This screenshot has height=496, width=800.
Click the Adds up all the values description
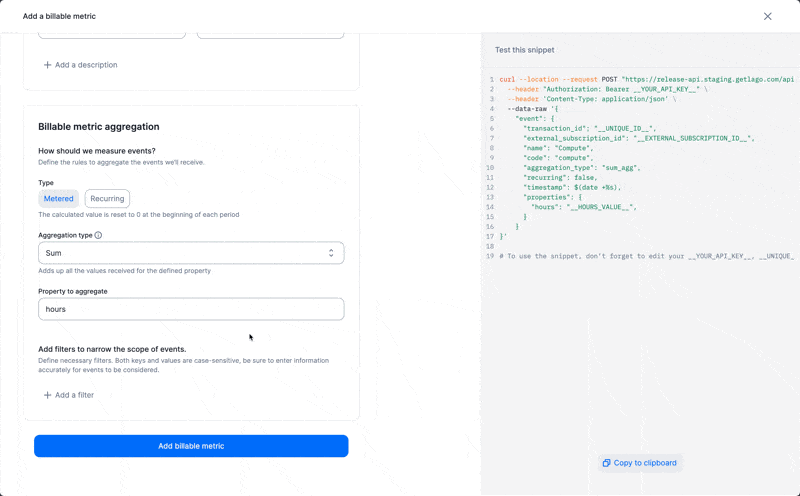124,271
